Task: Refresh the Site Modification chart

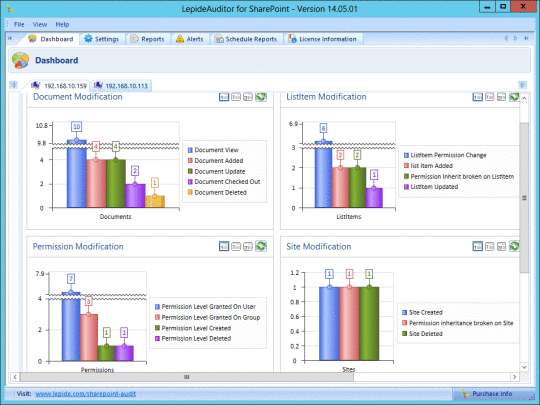Action: click(514, 246)
